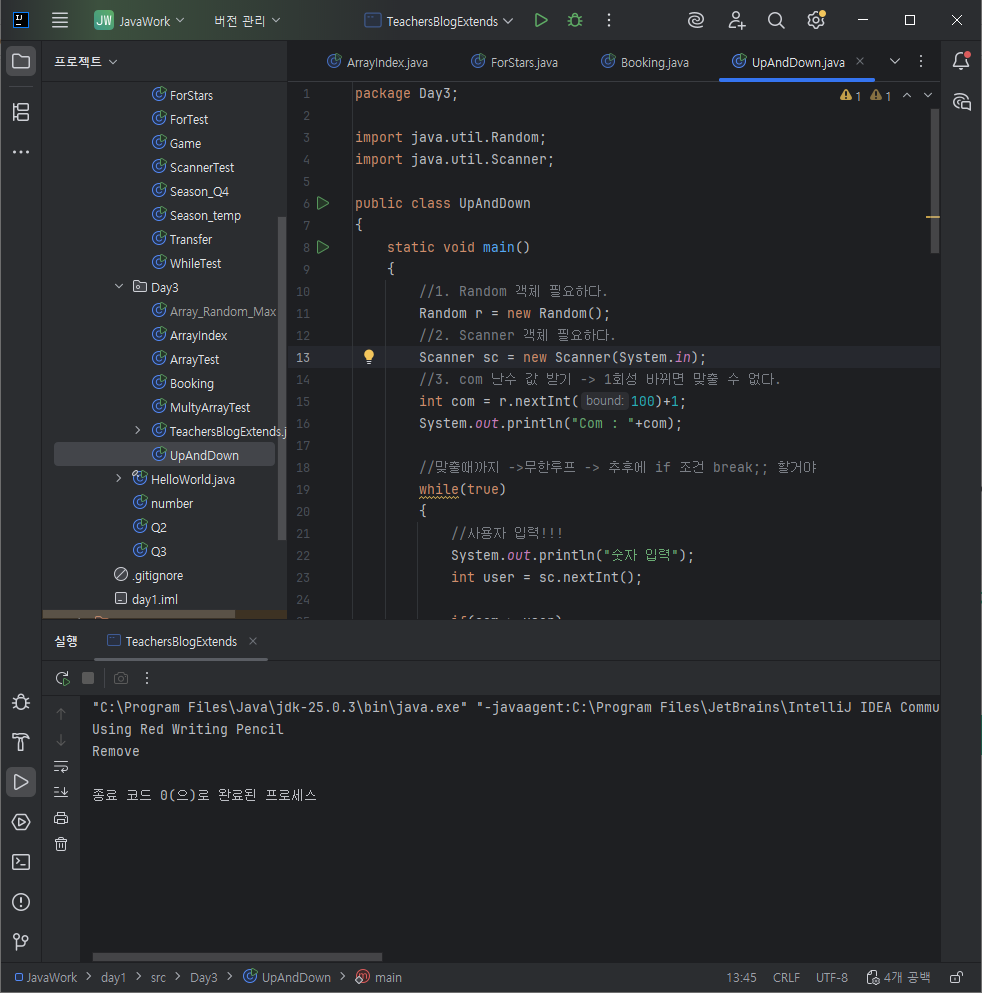Switch to the ArrayIndex.java tab
The height and width of the screenshot is (993, 982).
377,62
